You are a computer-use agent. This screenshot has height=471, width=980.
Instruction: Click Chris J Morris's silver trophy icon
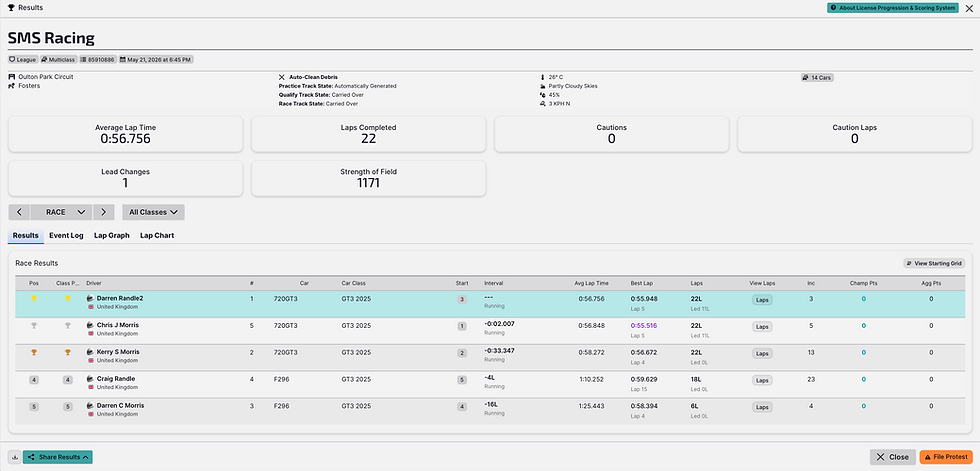34,325
